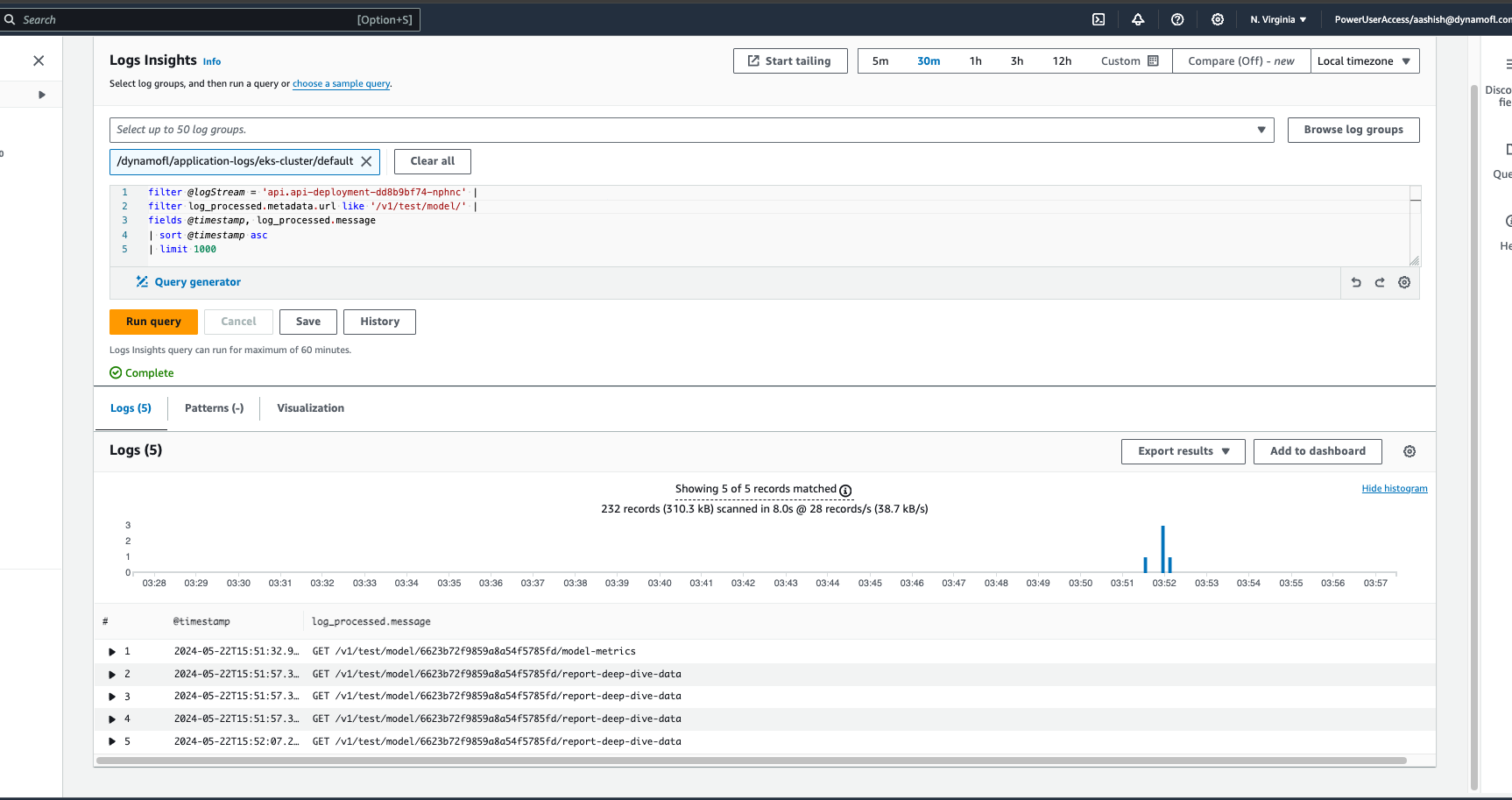Click the Start tailing button
This screenshot has width=1512, height=800.
tap(790, 60)
